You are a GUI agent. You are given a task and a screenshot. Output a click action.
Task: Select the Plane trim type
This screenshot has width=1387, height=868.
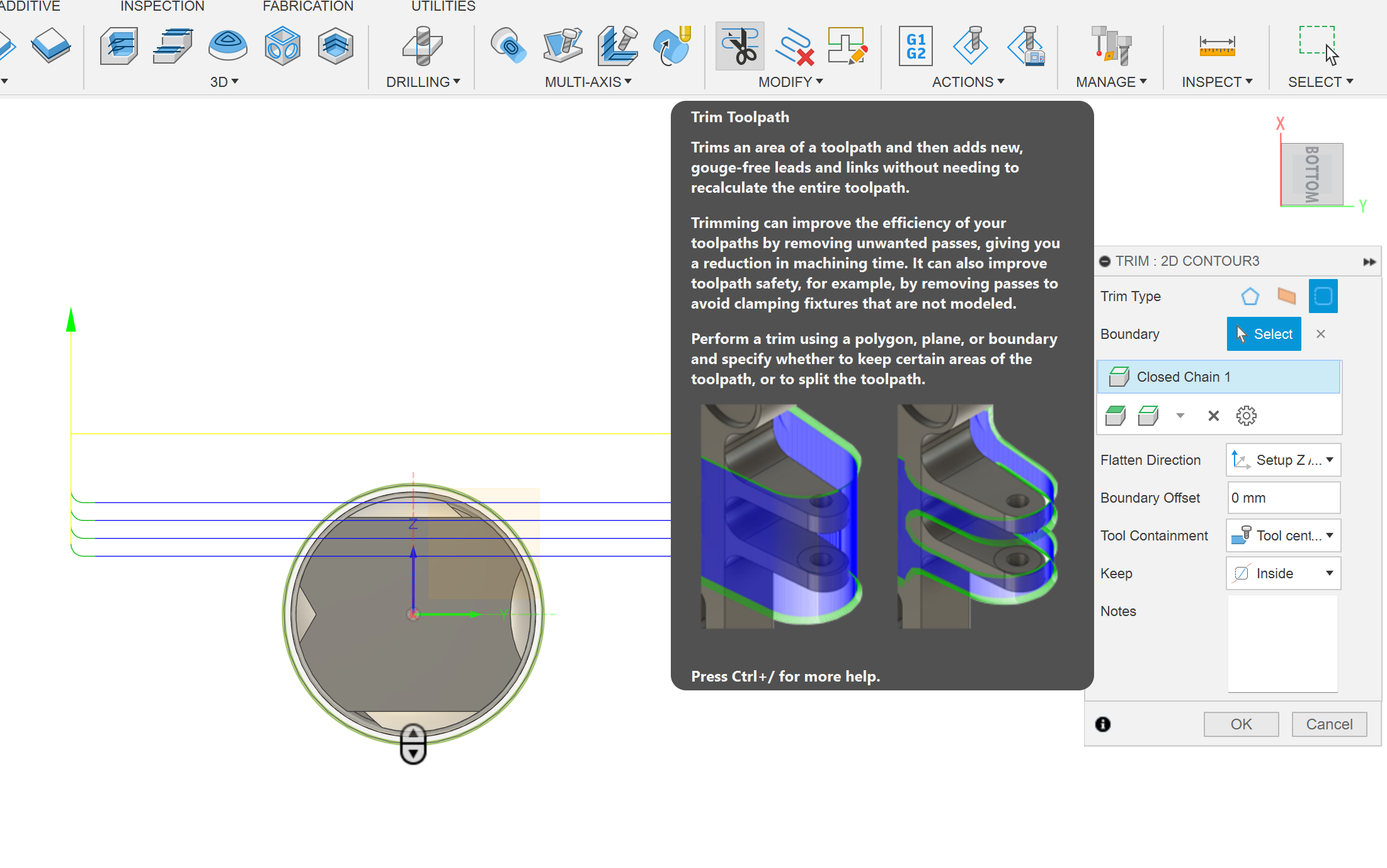pyautogui.click(x=1286, y=296)
